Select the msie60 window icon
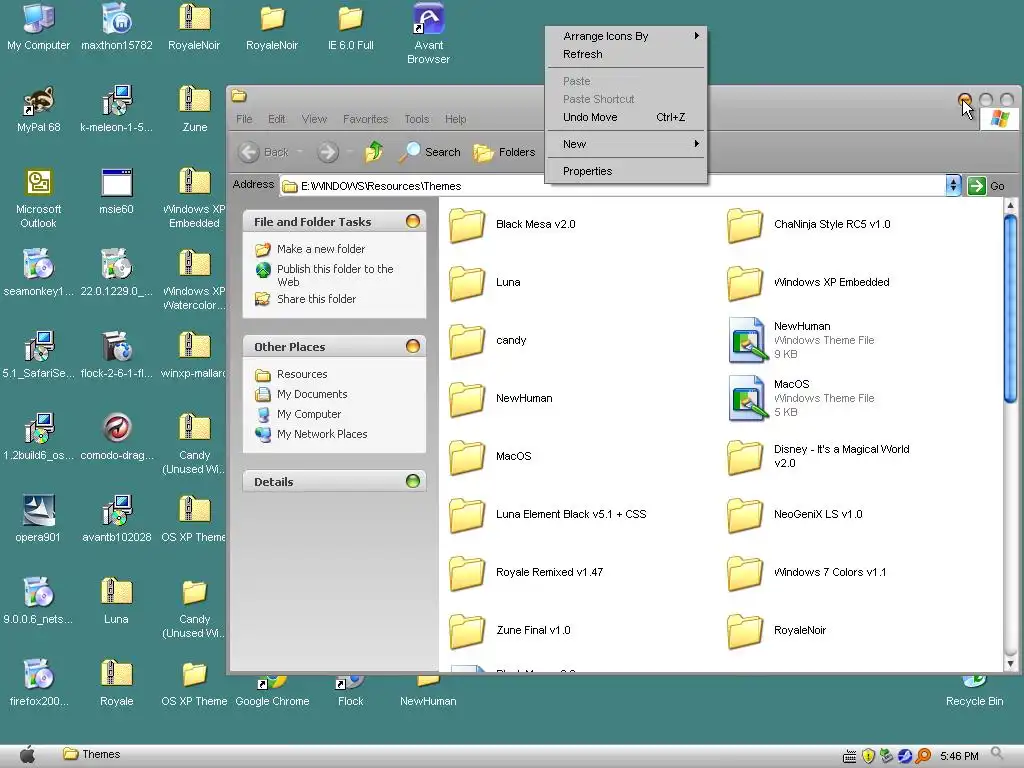The image size is (1024, 768). [116, 191]
